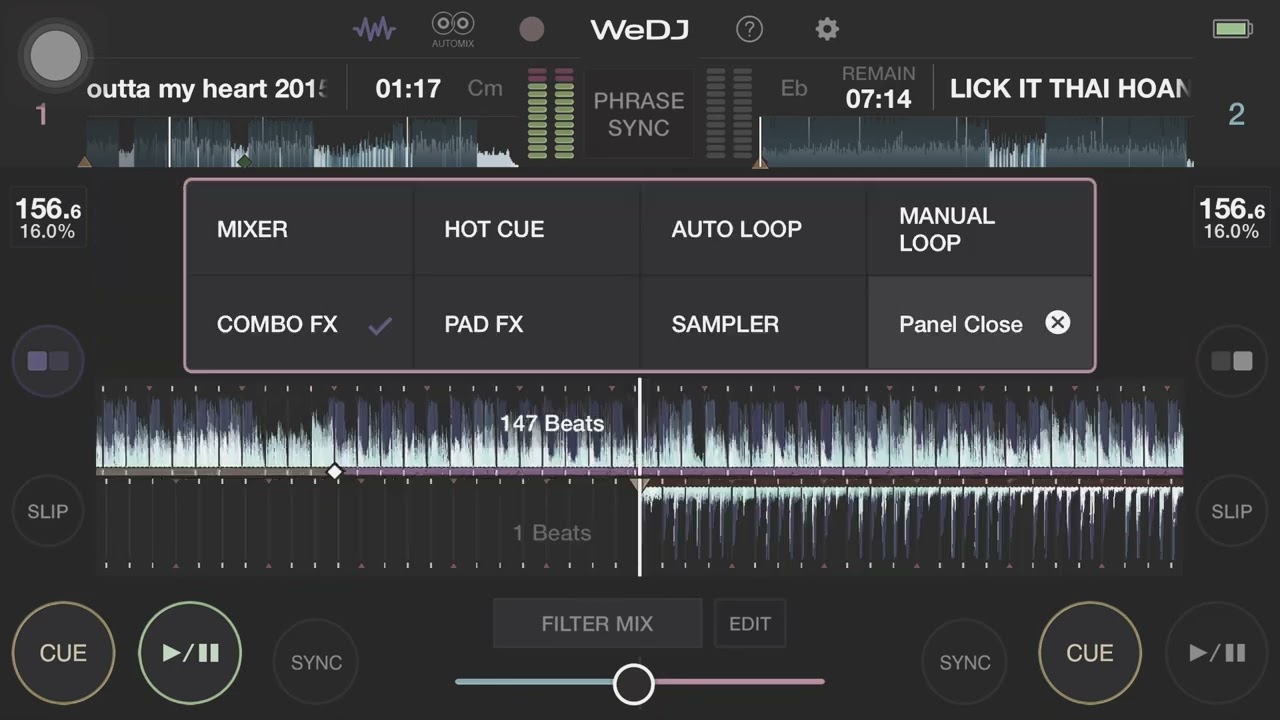Tap 147 Beats label on deck 1 waveform

tap(552, 423)
